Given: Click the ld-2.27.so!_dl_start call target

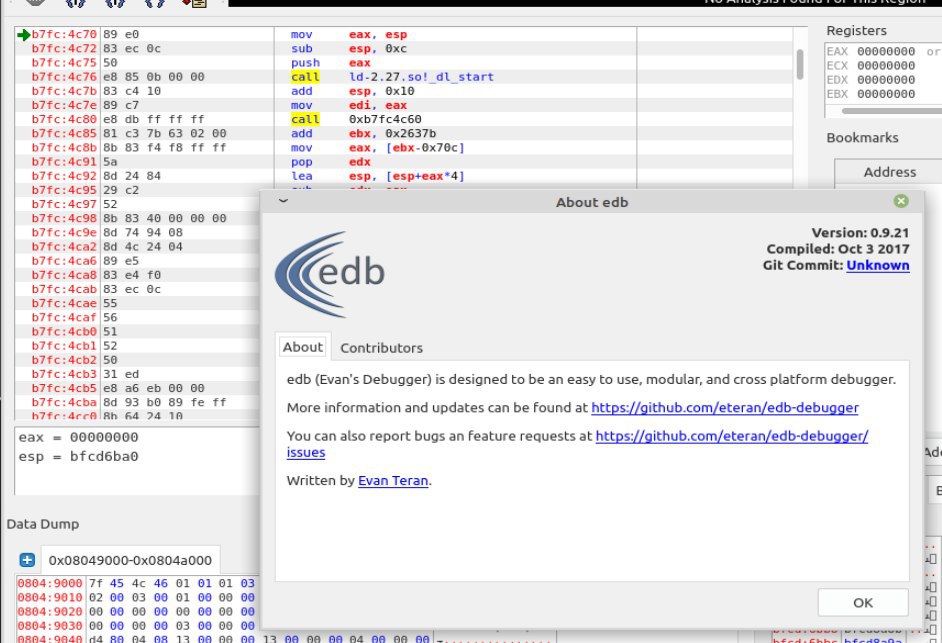Looking at the screenshot, I should pyautogui.click(x=421, y=77).
